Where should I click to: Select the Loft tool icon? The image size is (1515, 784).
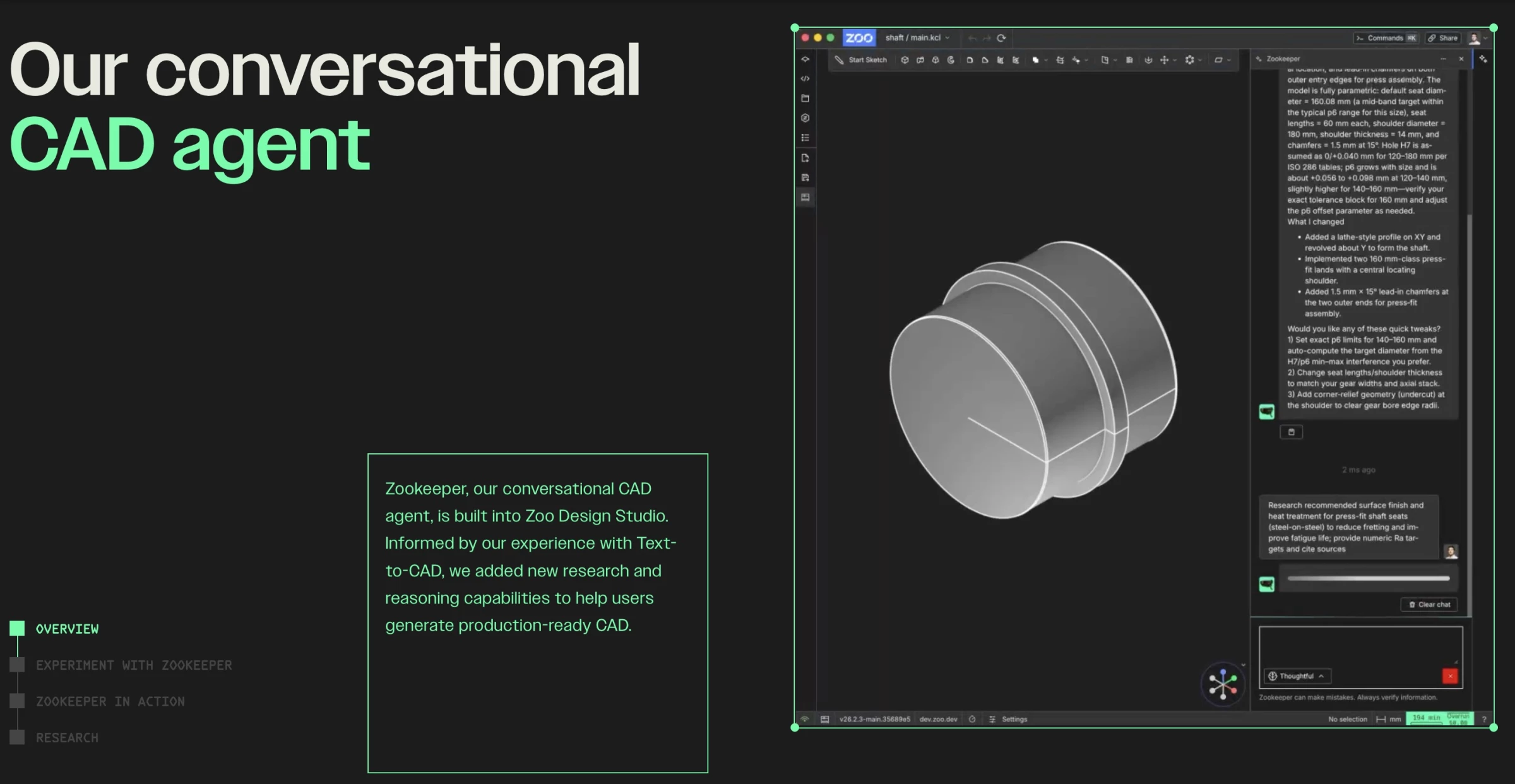tap(936, 60)
